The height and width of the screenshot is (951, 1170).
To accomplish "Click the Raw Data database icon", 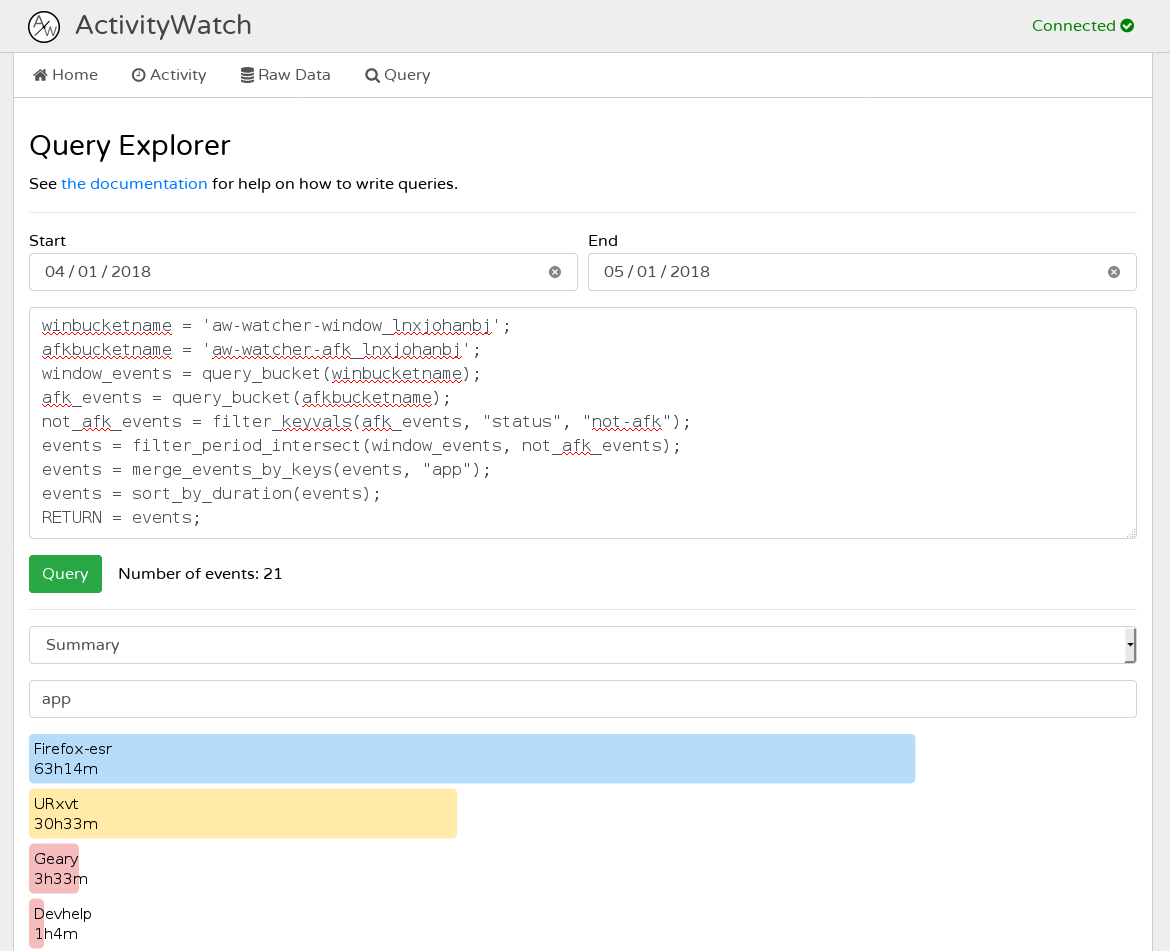I will (x=247, y=75).
